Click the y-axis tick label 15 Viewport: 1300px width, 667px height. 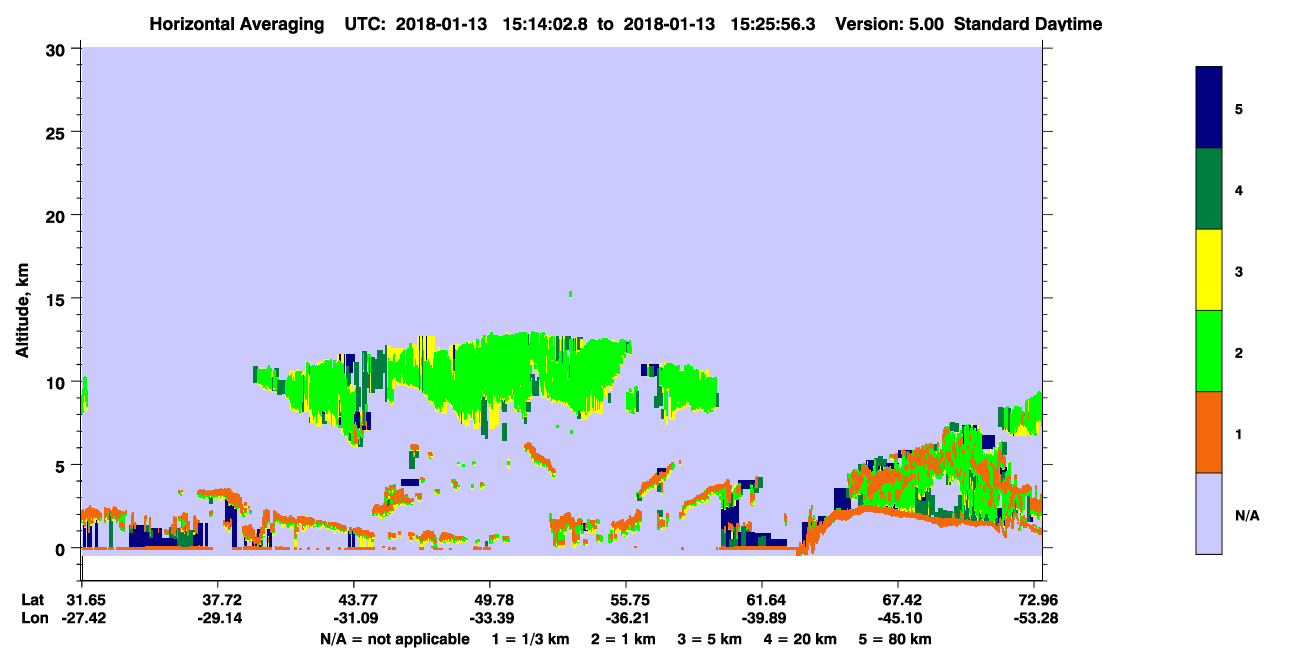pyautogui.click(x=57, y=299)
